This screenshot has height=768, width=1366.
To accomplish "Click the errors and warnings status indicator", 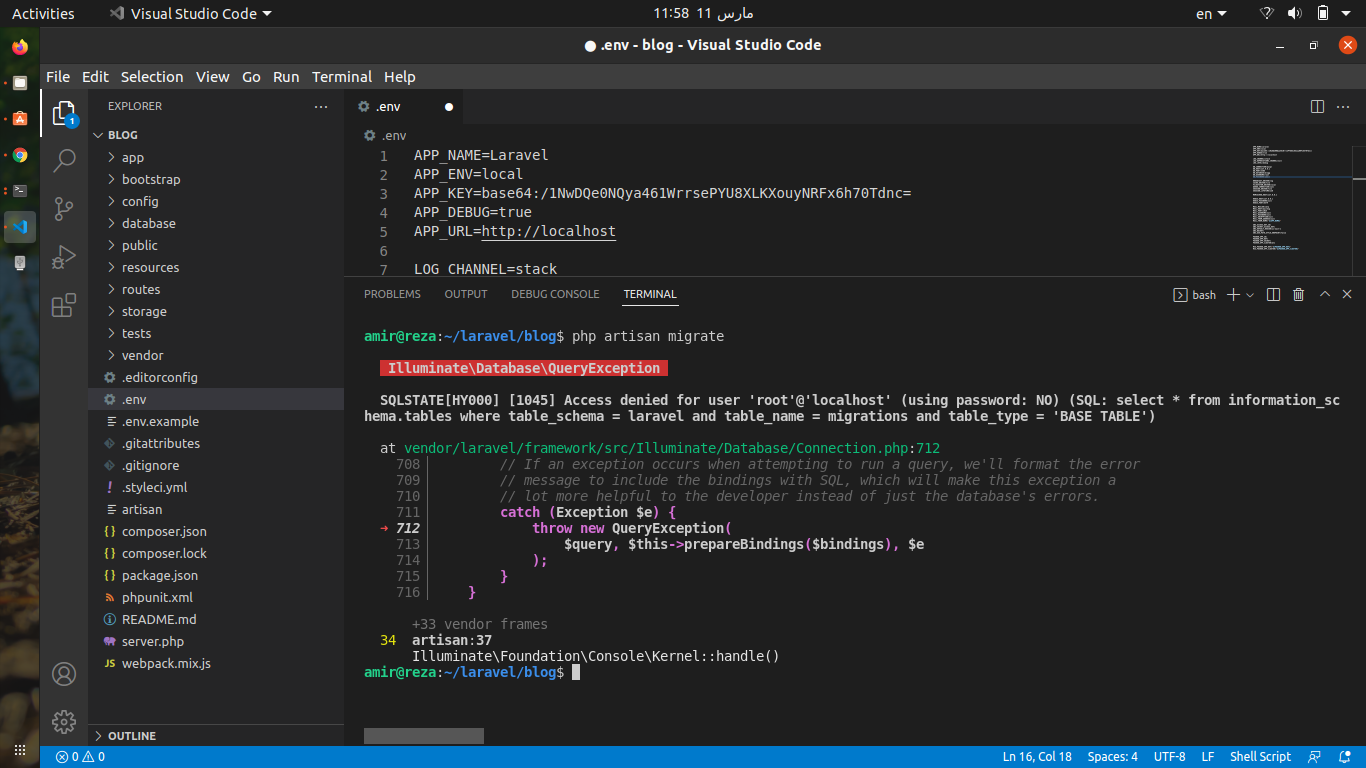I will coord(80,757).
